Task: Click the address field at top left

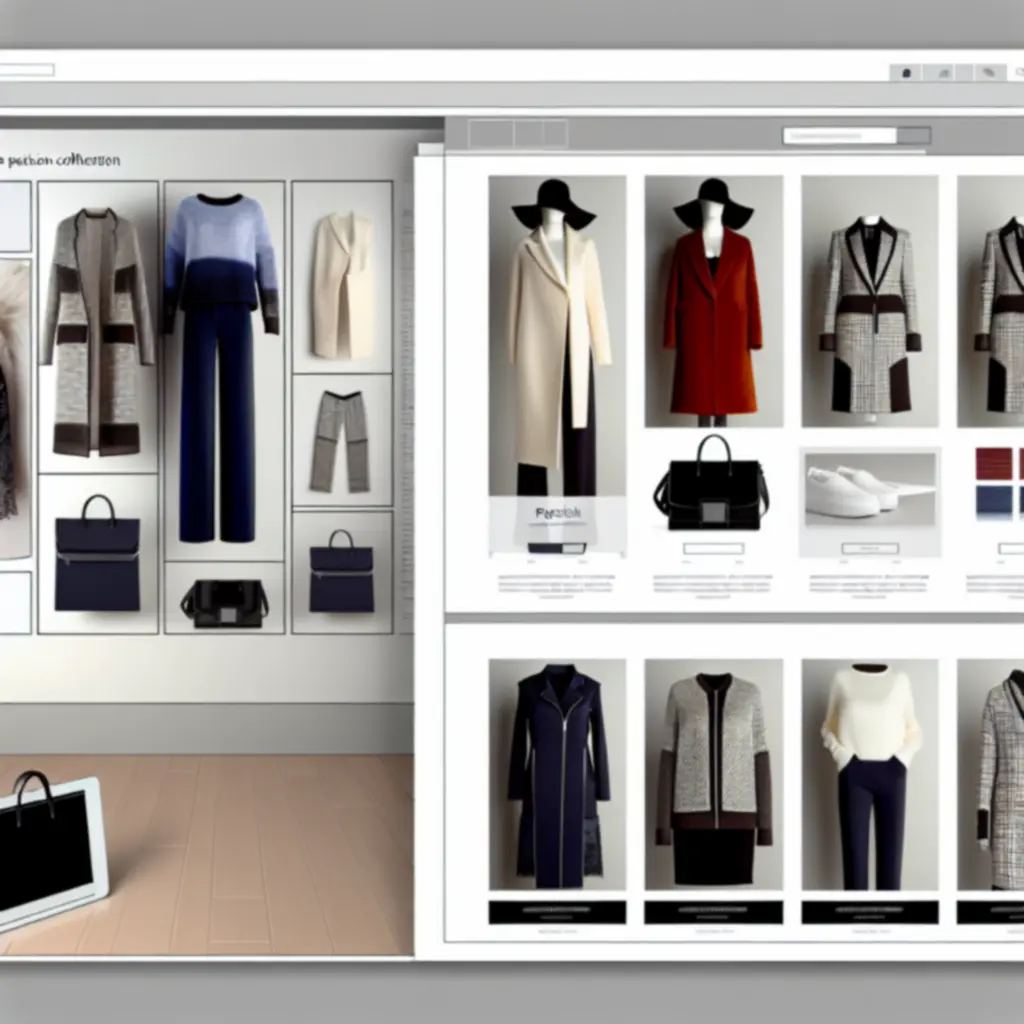Action: 25,70
